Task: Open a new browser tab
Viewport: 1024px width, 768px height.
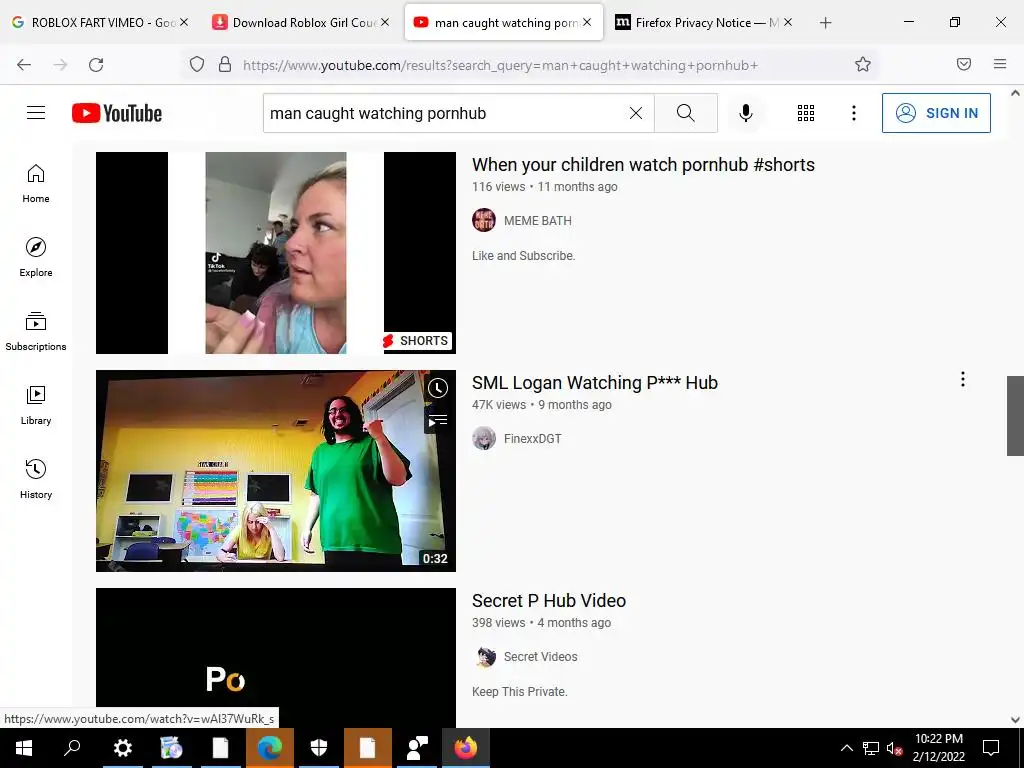Action: [x=825, y=23]
